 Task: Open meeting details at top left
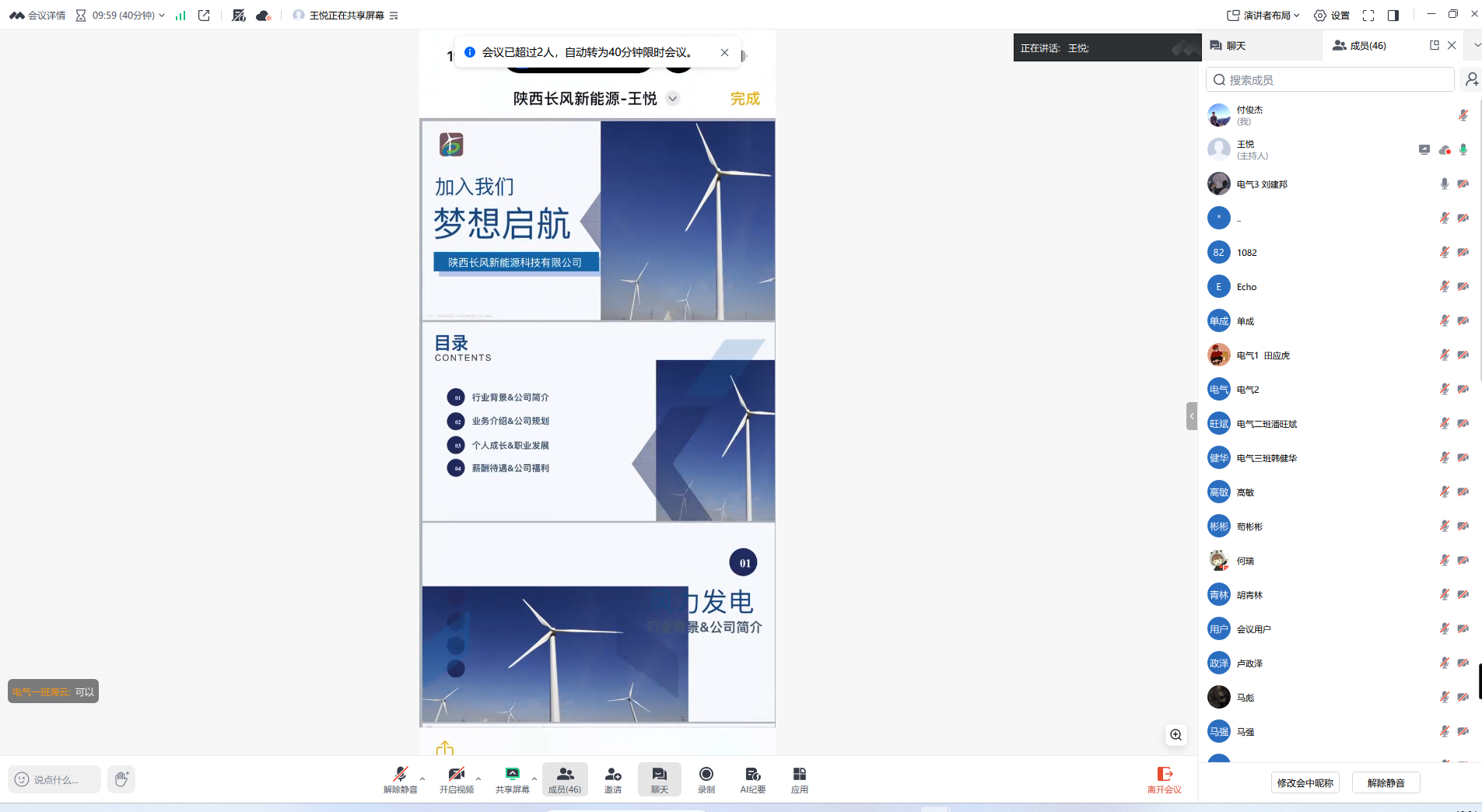pyautogui.click(x=37, y=16)
